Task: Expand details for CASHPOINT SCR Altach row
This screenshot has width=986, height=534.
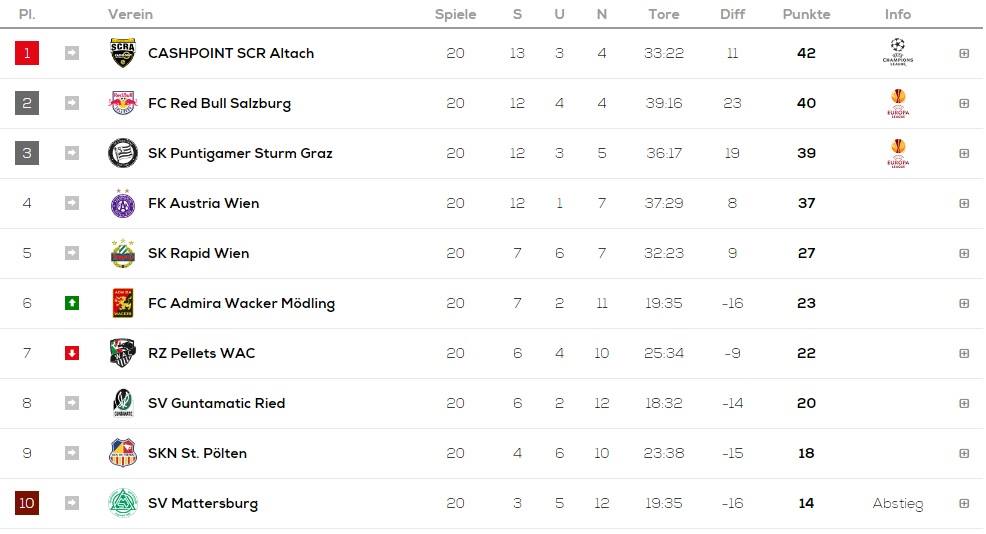Action: 964,53
